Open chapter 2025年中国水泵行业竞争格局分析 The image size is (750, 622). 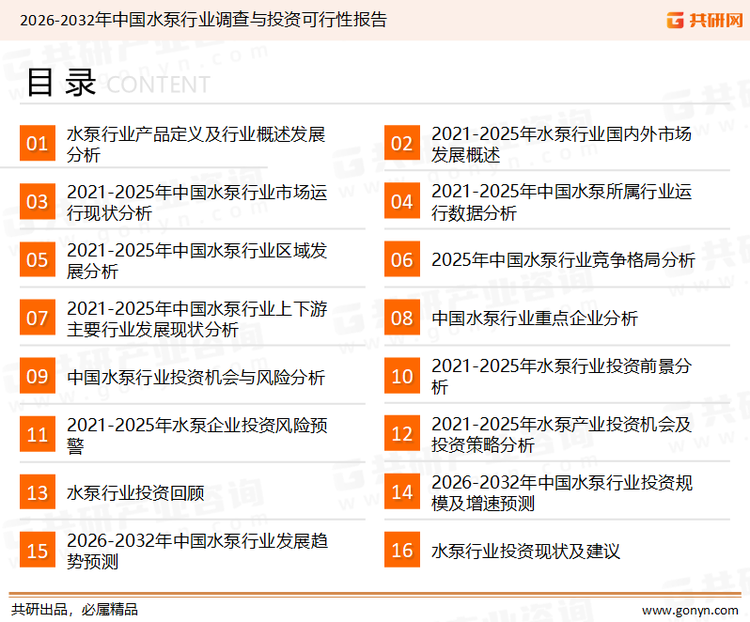(562, 260)
